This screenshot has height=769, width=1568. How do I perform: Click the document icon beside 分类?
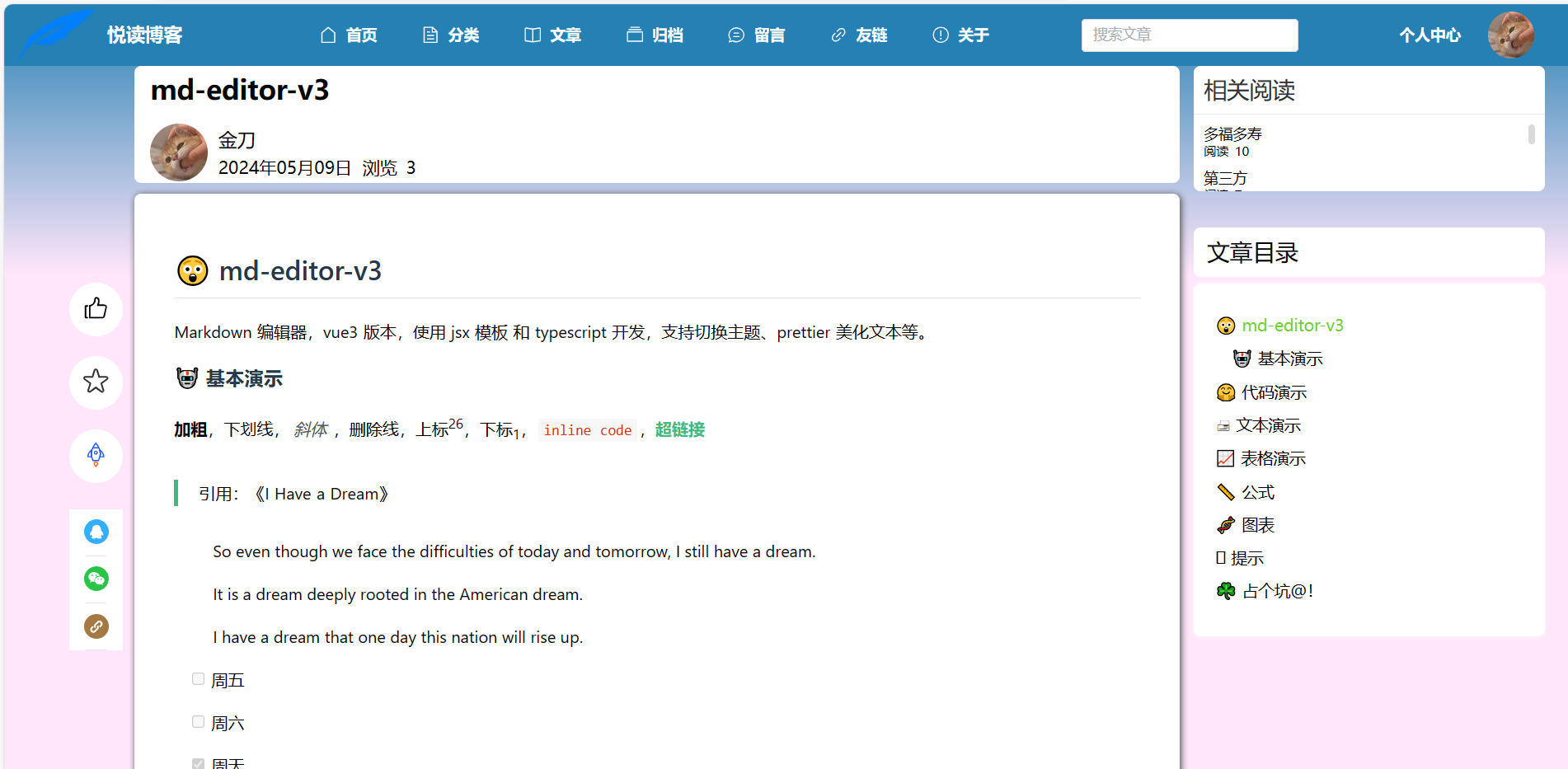click(430, 35)
